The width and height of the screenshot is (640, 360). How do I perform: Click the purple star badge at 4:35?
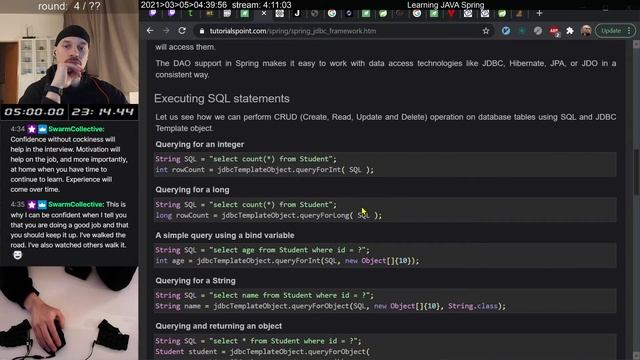click(32, 204)
